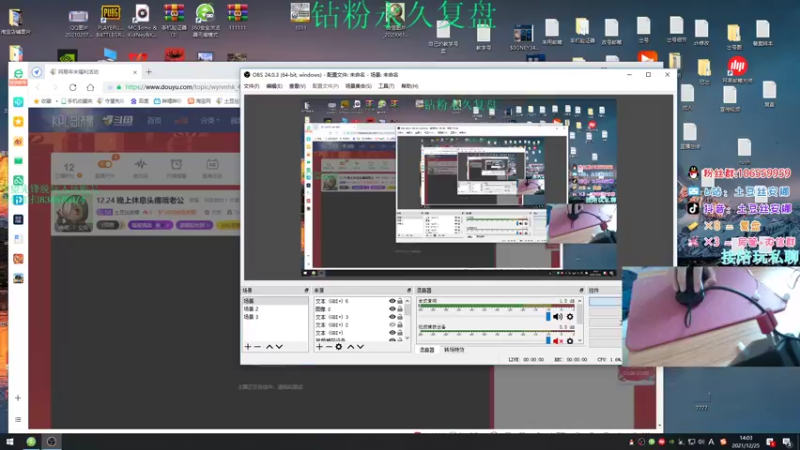The height and width of the screenshot is (450, 800).
Task: Select the '图像 2' source row
Action: tap(359, 309)
